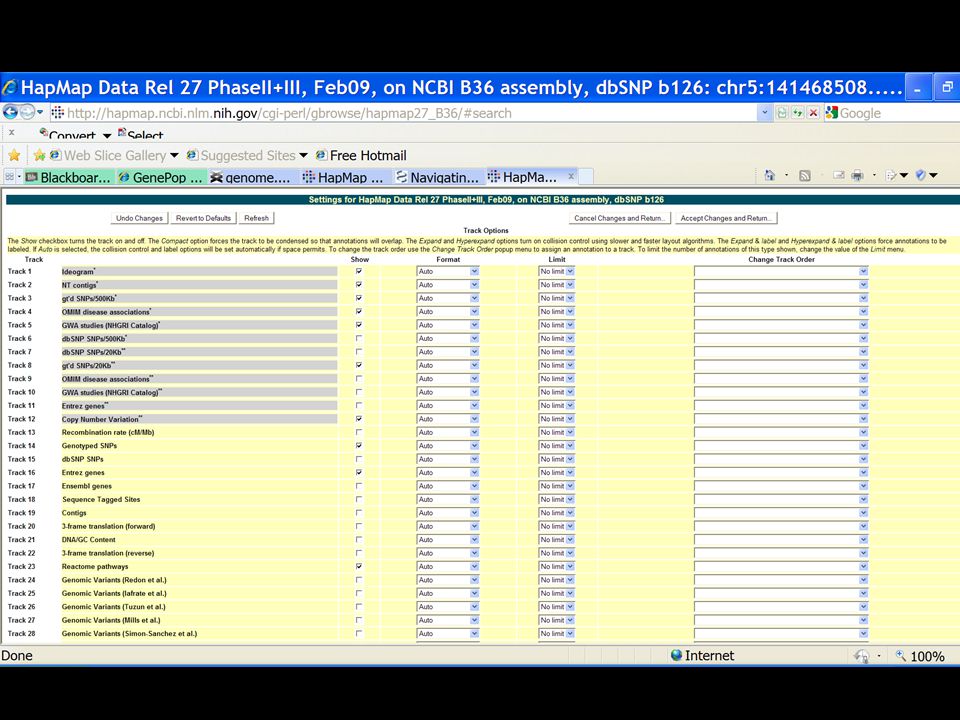The image size is (960, 720).
Task: Click the Refresh settings button
Action: coord(257,218)
